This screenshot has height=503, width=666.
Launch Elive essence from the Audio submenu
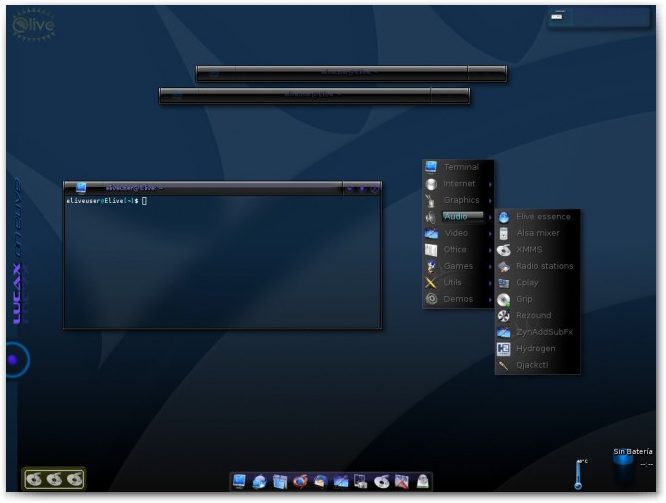[543, 216]
